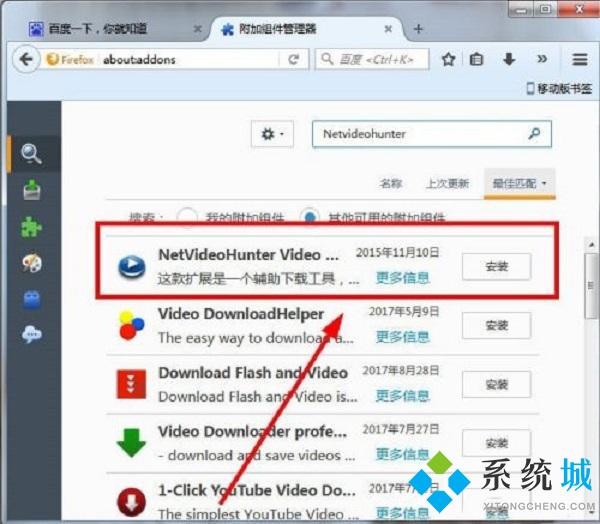Open 更多信息 for Video Downloader professional

[x=403, y=455]
